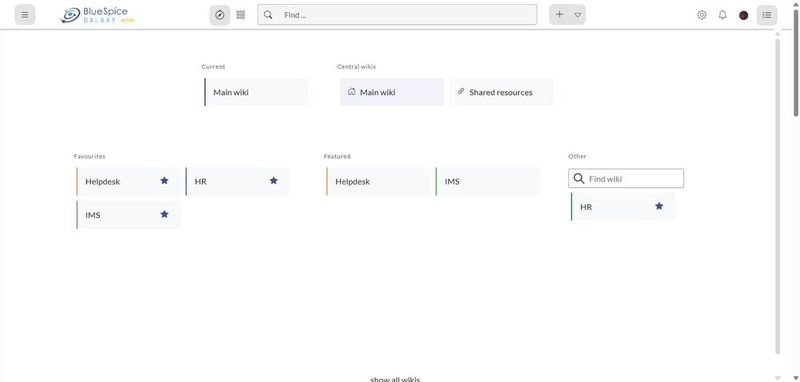Open IMS wiki in Favourites
This screenshot has width=800, height=382.
(x=128, y=215)
